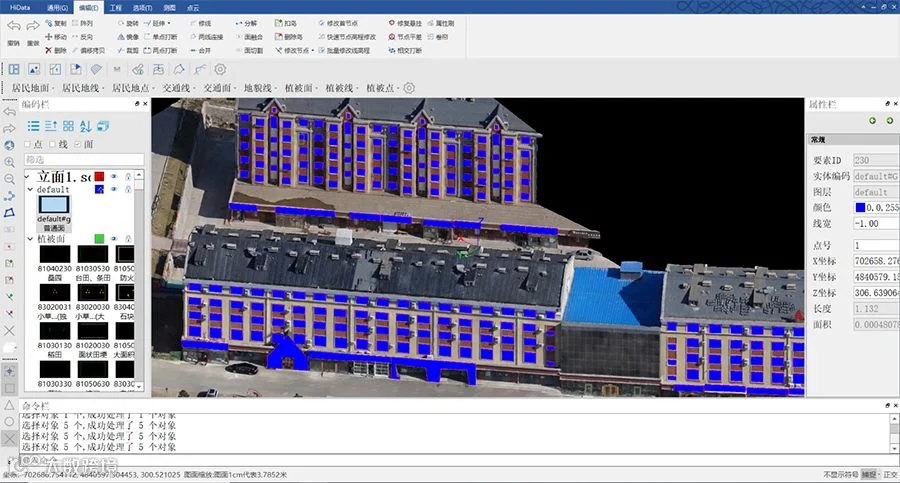
Task: Click the undo arrow in the ribbon
Action: pos(14,26)
